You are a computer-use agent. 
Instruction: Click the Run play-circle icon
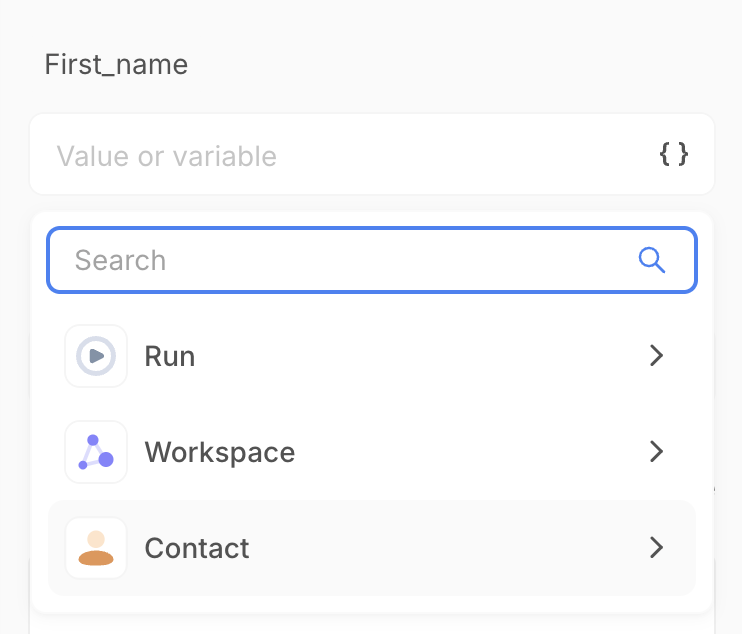point(96,356)
